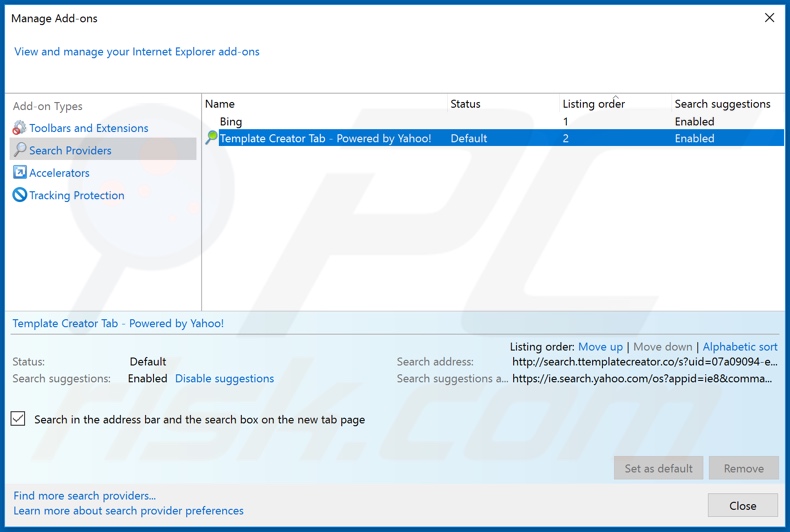Click Move up listing order link
Screen dimensions: 790x532
click(x=600, y=347)
